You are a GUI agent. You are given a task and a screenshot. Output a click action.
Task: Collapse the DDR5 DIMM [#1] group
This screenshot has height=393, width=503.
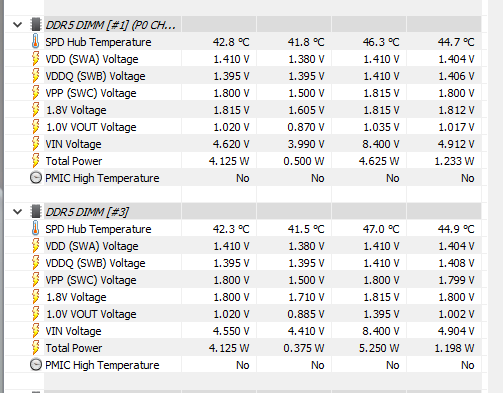pyautogui.click(x=17, y=25)
